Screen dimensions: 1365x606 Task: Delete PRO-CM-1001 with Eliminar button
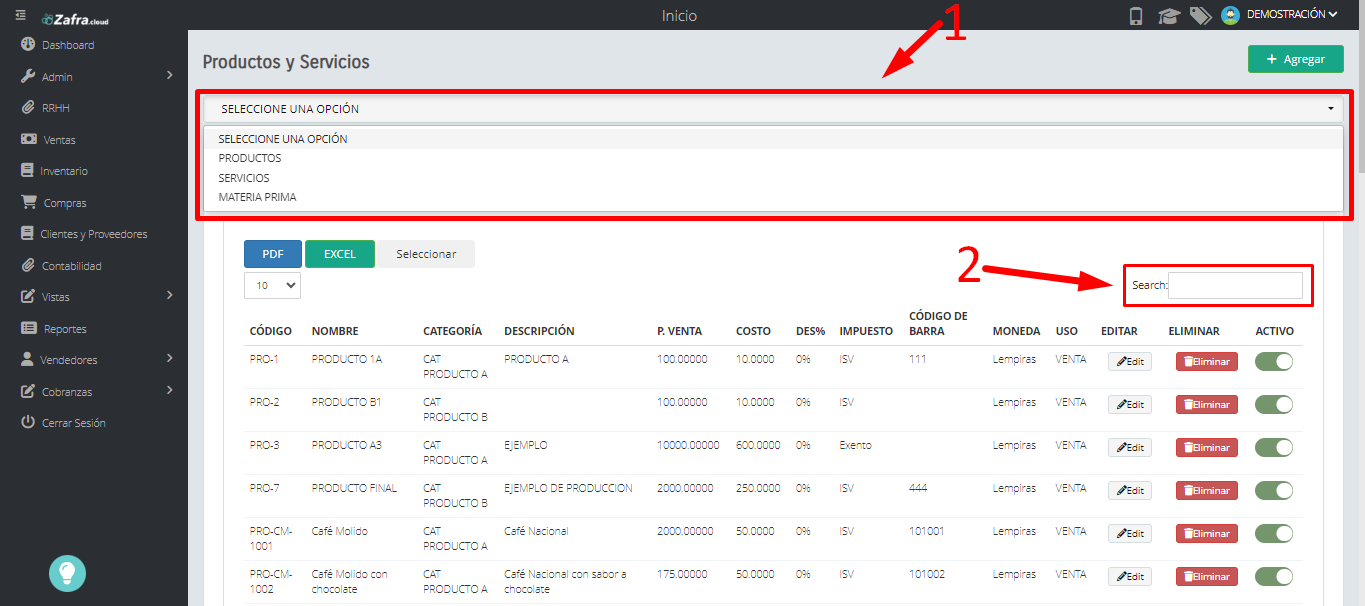(1207, 534)
